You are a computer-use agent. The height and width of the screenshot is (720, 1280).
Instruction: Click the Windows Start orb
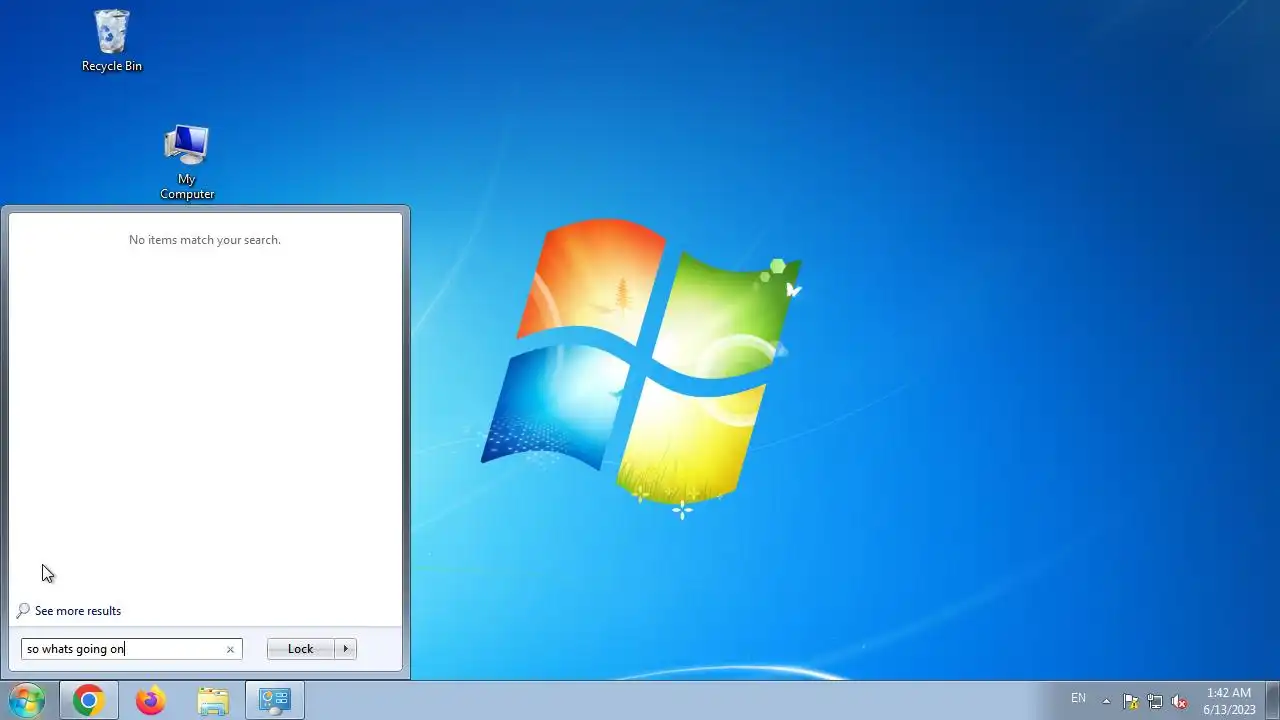coord(27,700)
